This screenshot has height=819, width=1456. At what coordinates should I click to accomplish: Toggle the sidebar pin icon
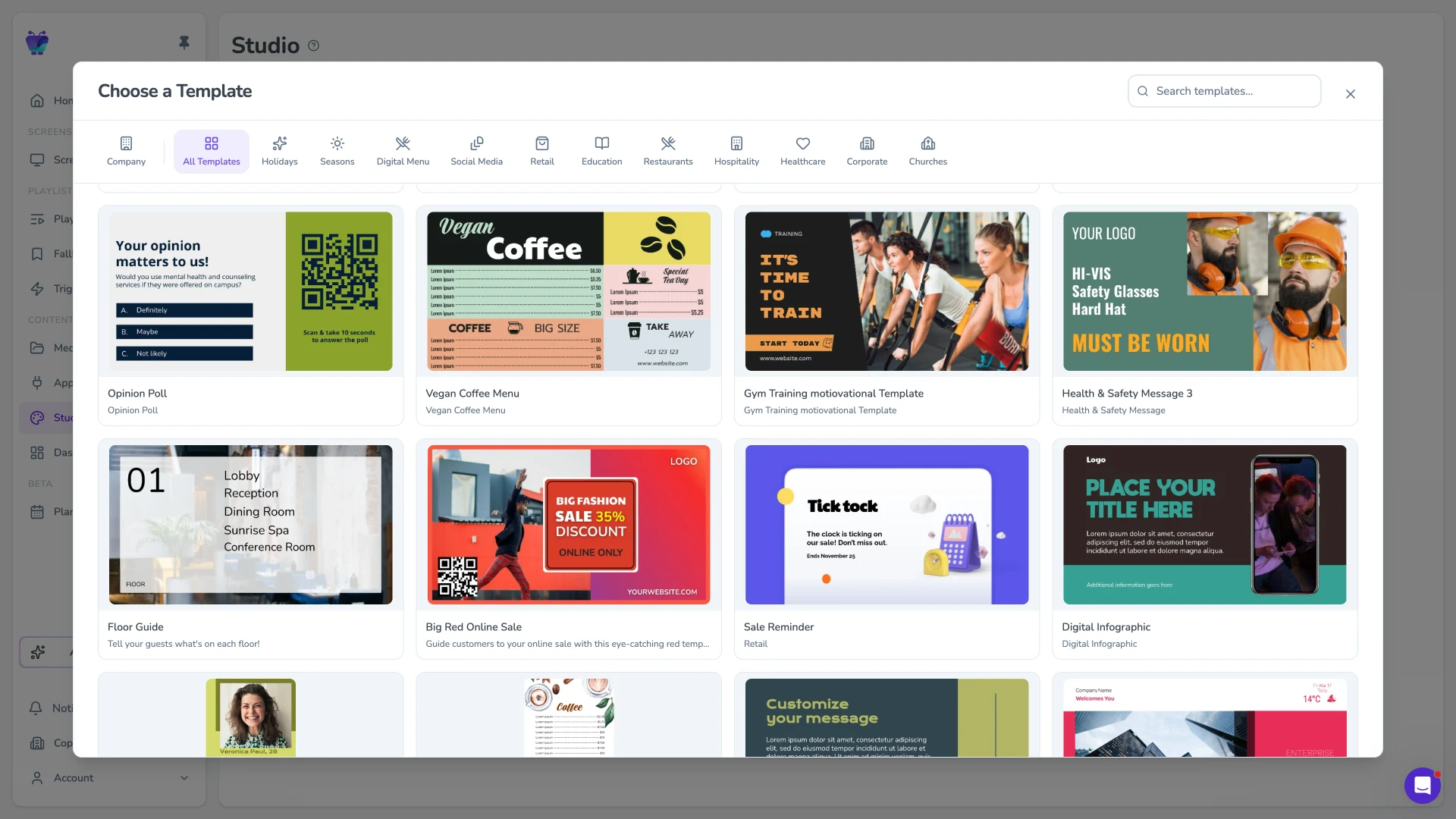click(184, 42)
